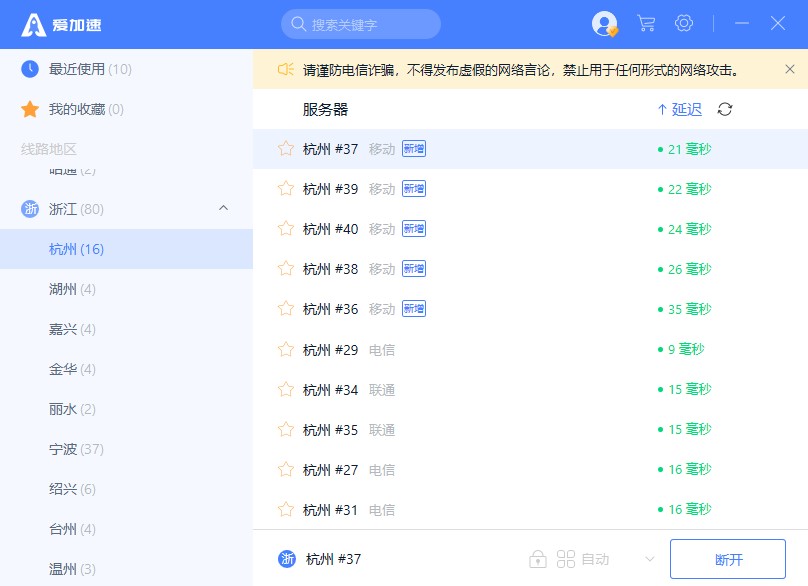
Task: Click the lock icon in bottom bar
Action: point(537,559)
